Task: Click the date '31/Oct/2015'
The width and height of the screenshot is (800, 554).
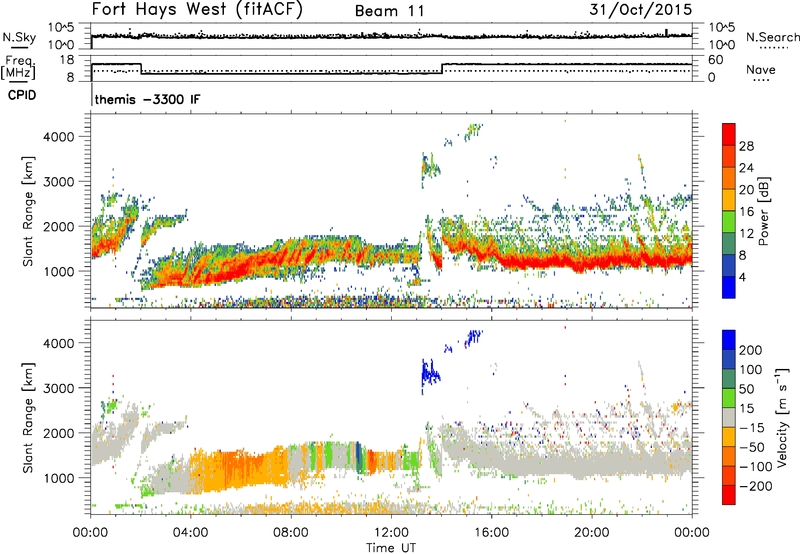Action: coord(641,10)
